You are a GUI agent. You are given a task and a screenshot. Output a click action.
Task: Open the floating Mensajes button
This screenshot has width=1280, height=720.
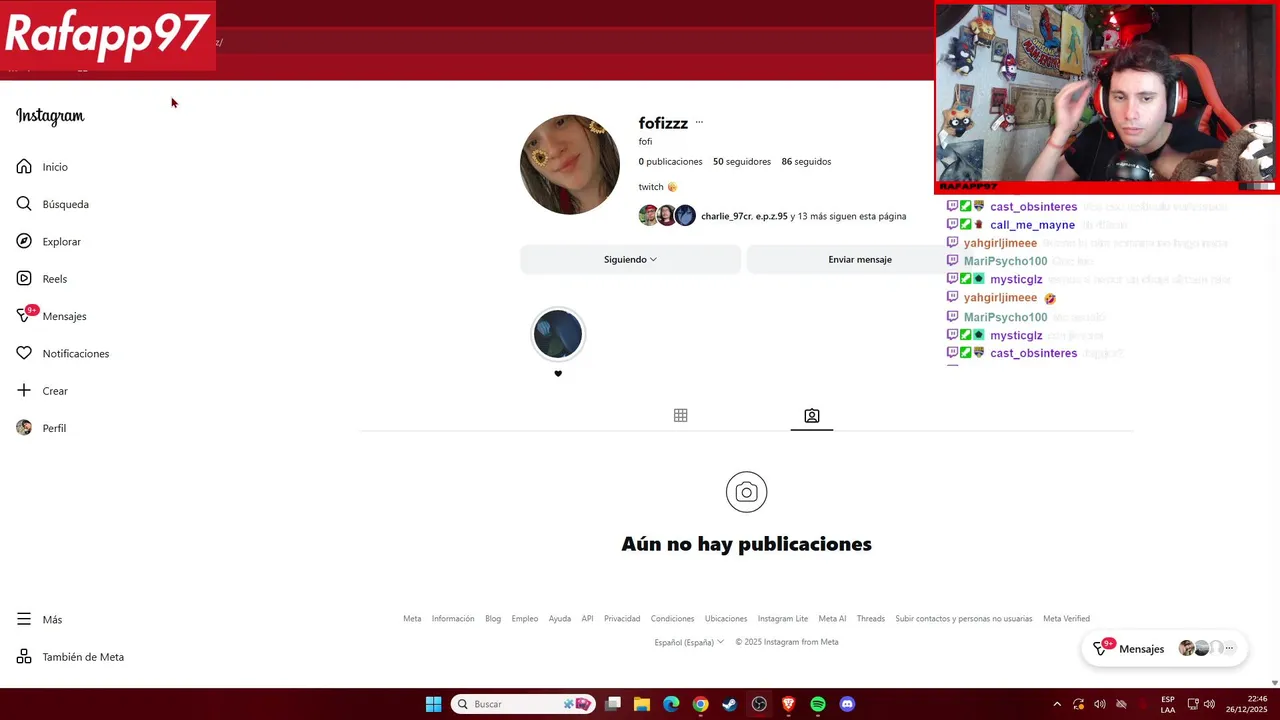1164,649
